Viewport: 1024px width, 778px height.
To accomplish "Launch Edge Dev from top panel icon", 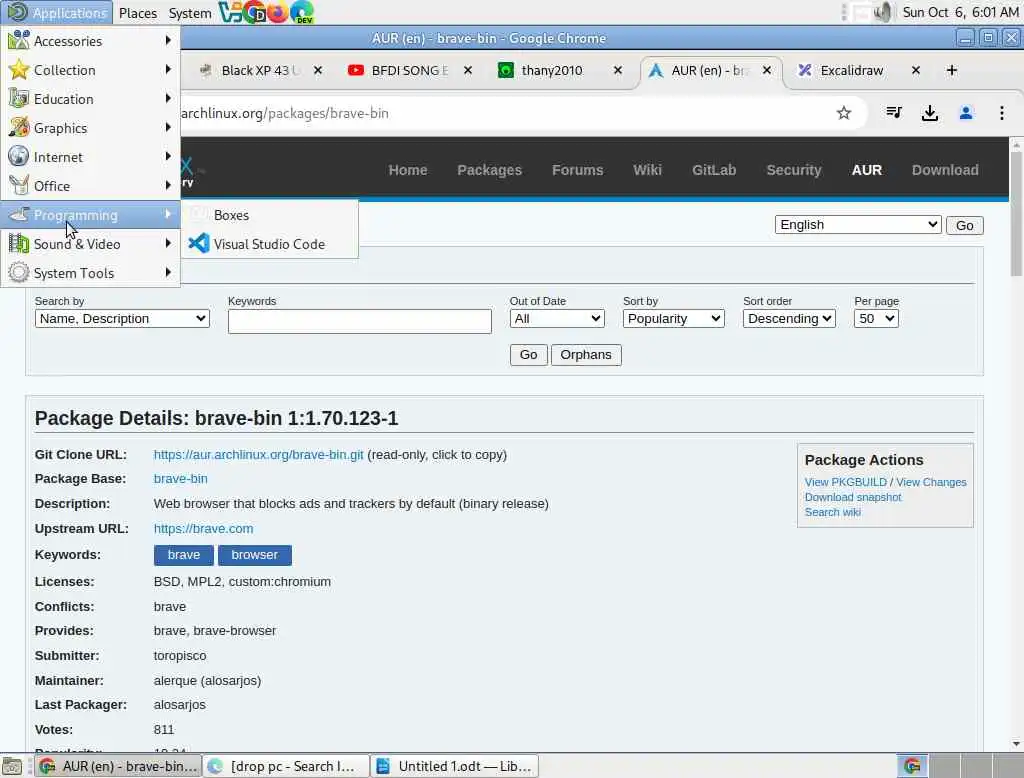I will [x=302, y=12].
